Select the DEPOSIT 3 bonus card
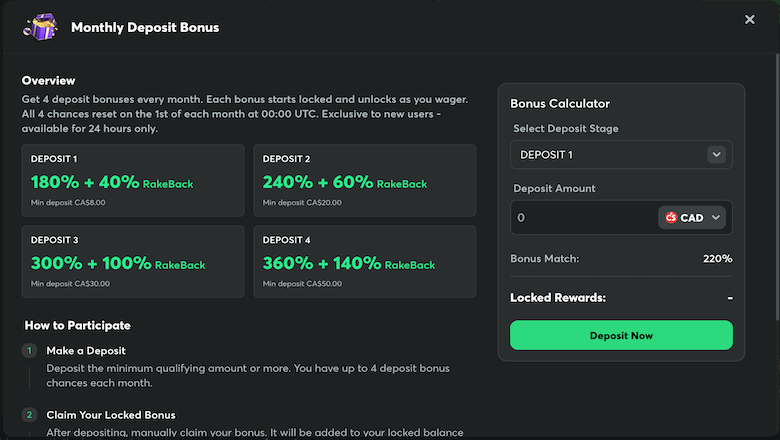Viewport: 780px width, 440px height. [x=133, y=262]
